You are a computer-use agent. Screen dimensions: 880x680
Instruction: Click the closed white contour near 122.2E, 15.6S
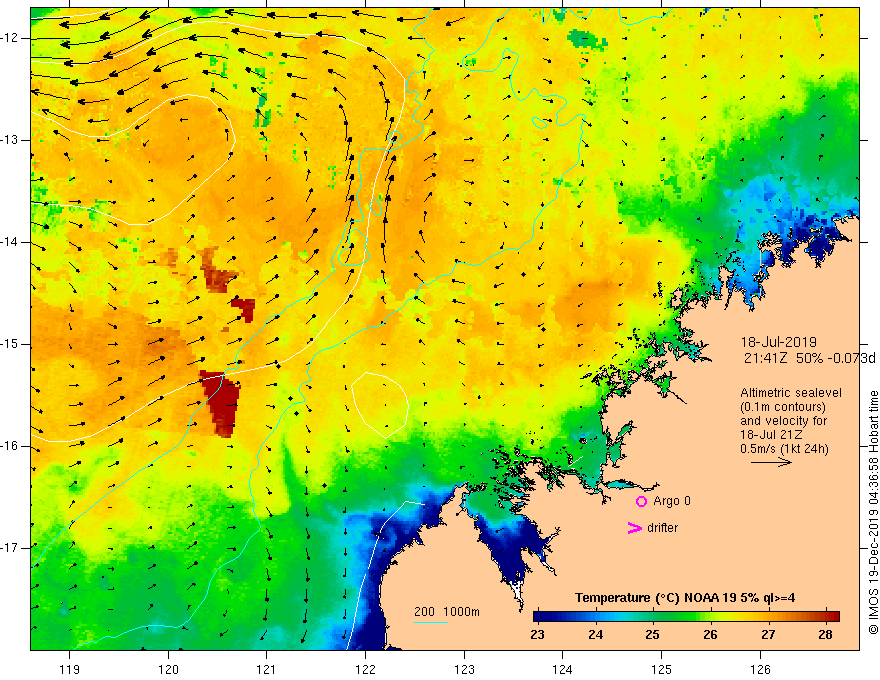(380, 405)
